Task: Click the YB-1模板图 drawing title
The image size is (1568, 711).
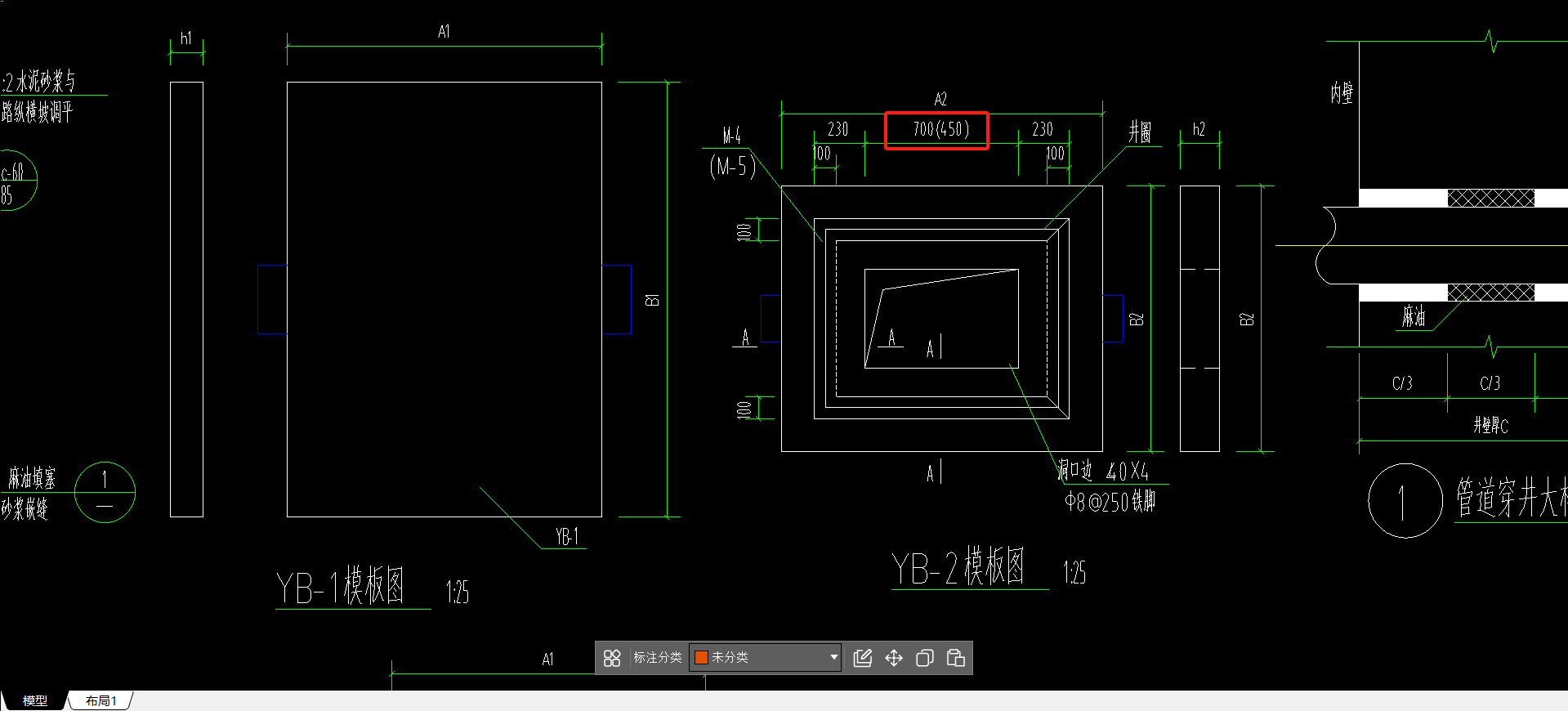Action: pyautogui.click(x=341, y=586)
